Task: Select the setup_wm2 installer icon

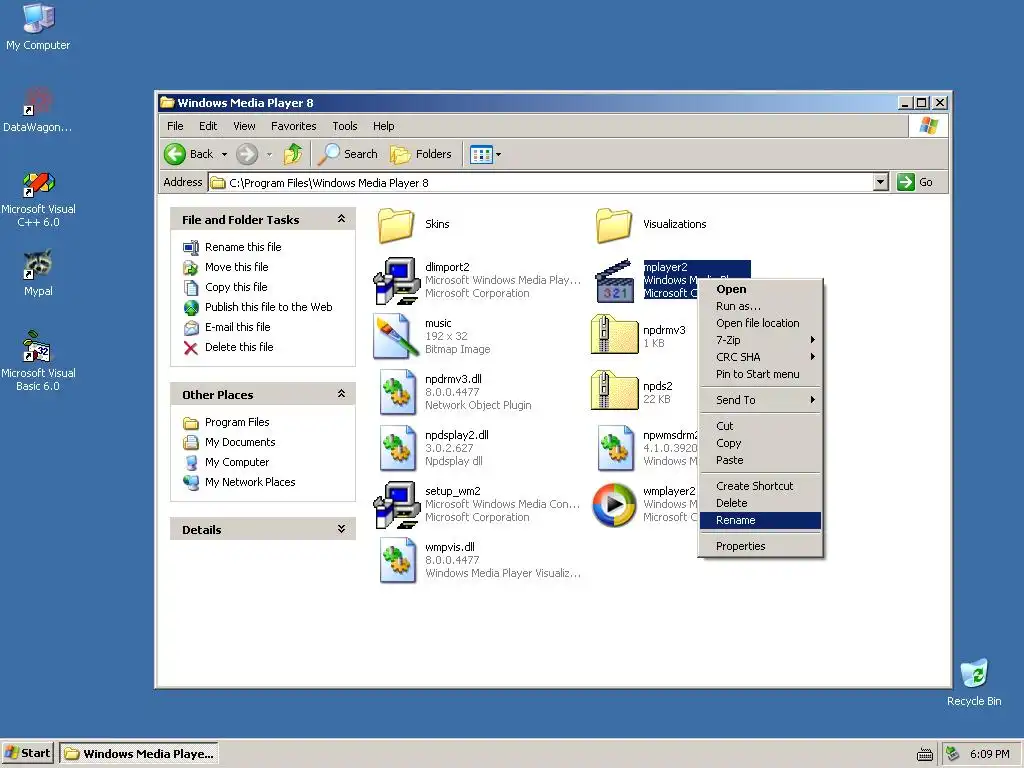Action: point(396,505)
